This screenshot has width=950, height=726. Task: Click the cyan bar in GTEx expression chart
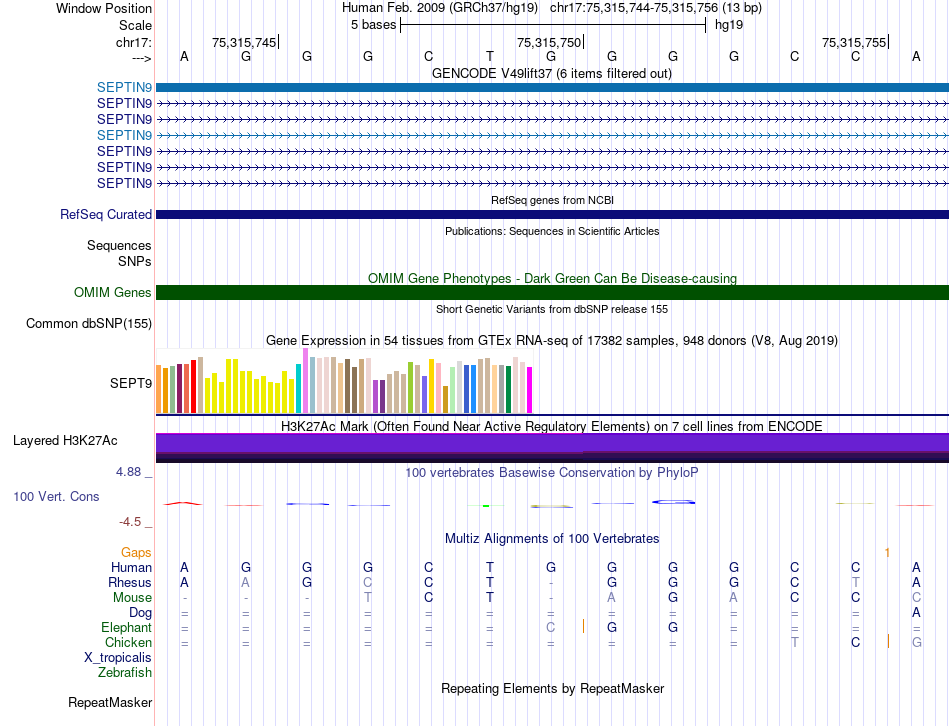299,390
